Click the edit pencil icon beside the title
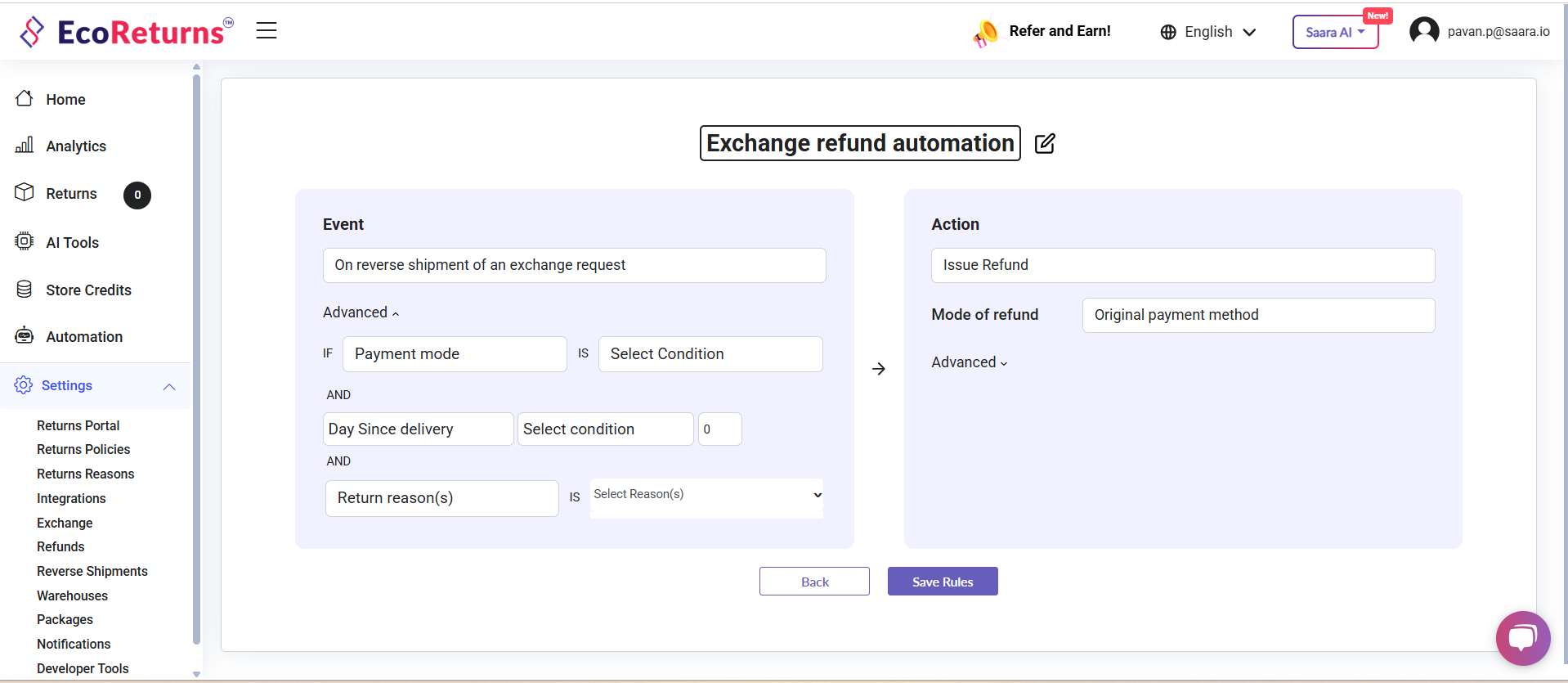This screenshot has width=1568, height=683. point(1045,144)
